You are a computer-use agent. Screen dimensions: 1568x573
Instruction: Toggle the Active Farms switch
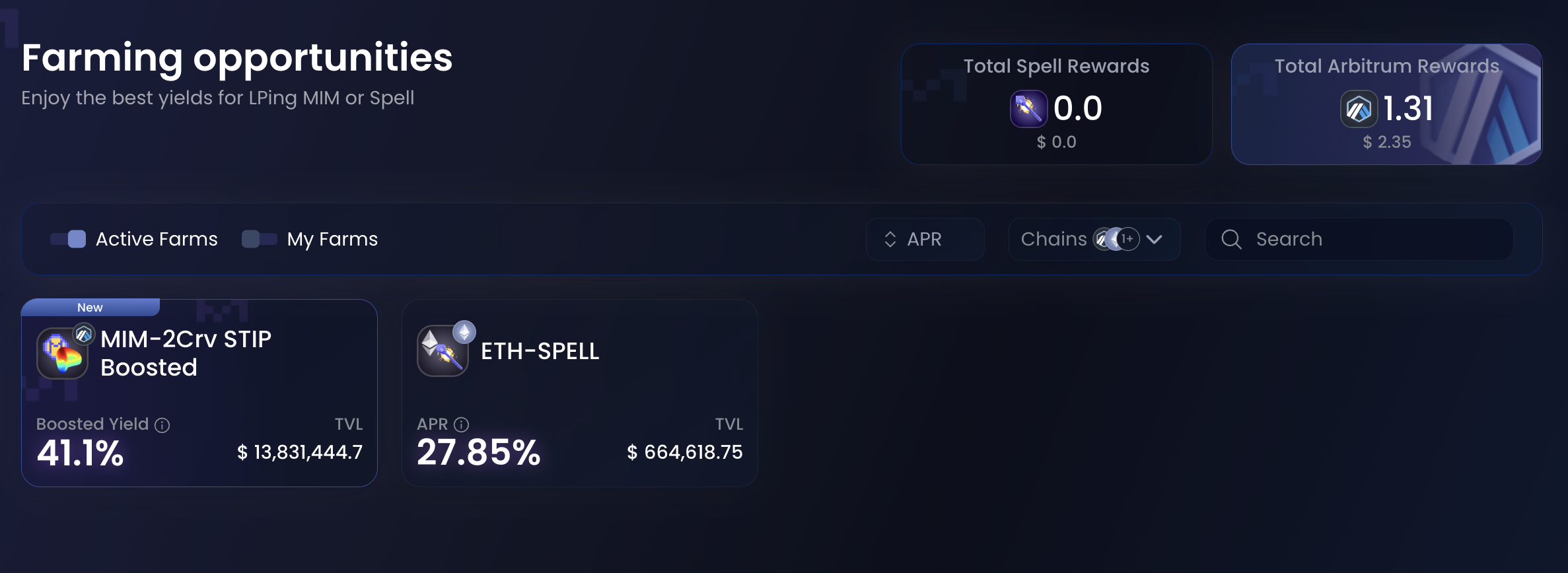coord(69,239)
